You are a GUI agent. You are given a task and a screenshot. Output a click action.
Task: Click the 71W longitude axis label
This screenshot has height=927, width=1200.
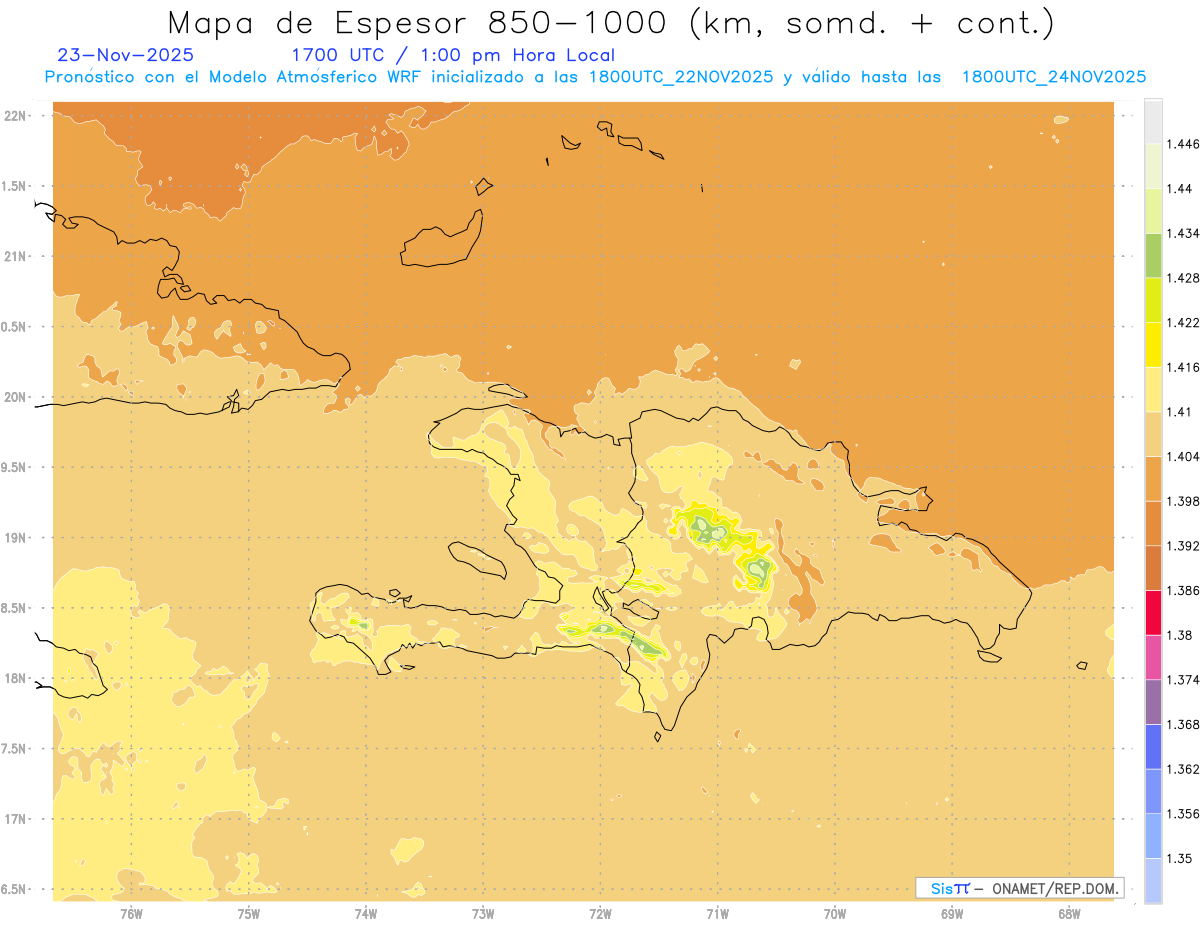tap(717, 913)
